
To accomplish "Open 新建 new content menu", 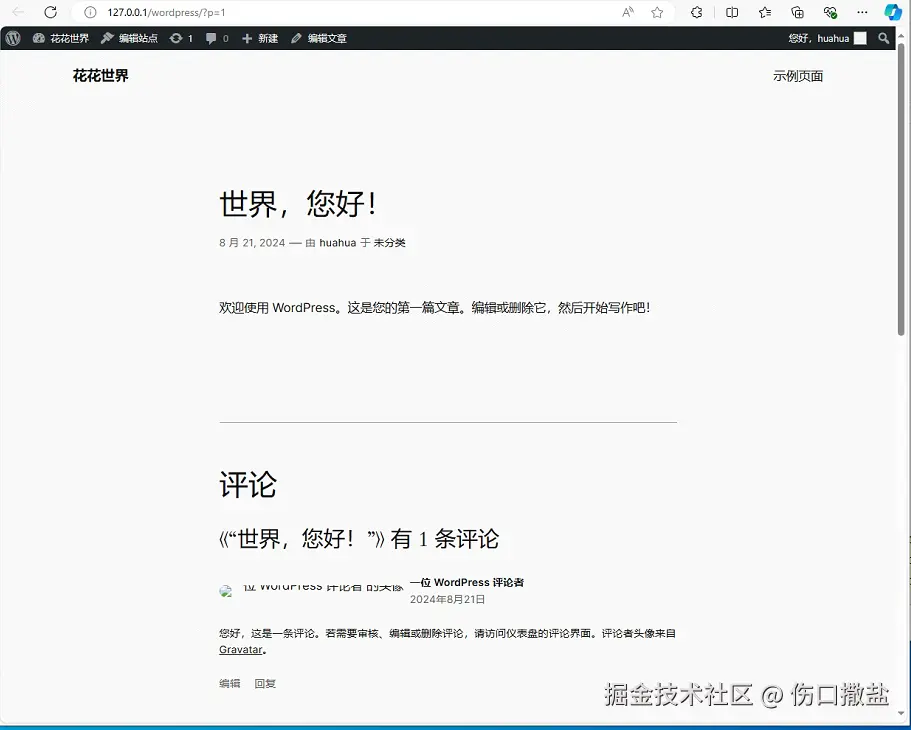I will (260, 38).
